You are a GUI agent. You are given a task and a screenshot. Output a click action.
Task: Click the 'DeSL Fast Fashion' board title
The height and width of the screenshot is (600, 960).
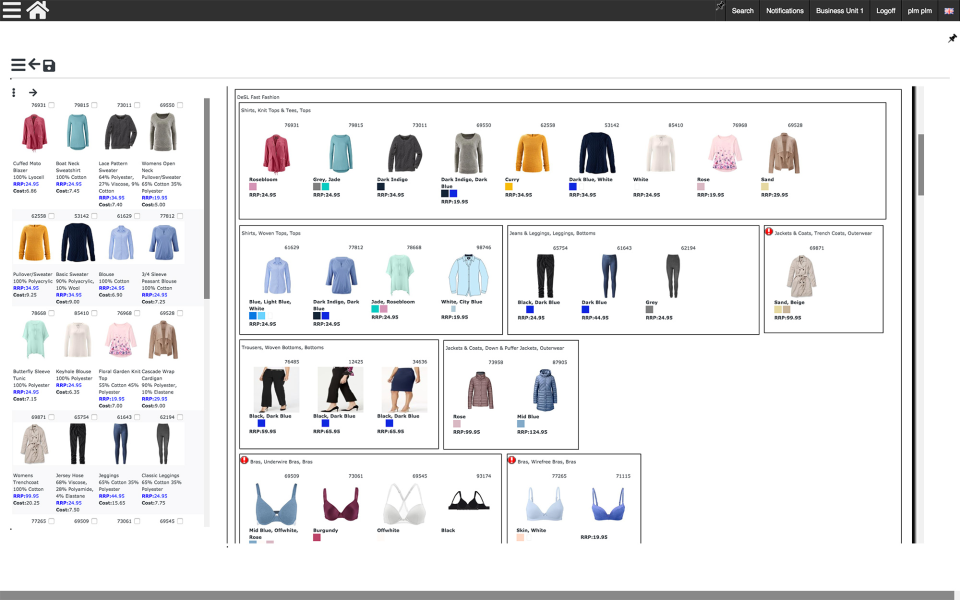tap(258, 97)
